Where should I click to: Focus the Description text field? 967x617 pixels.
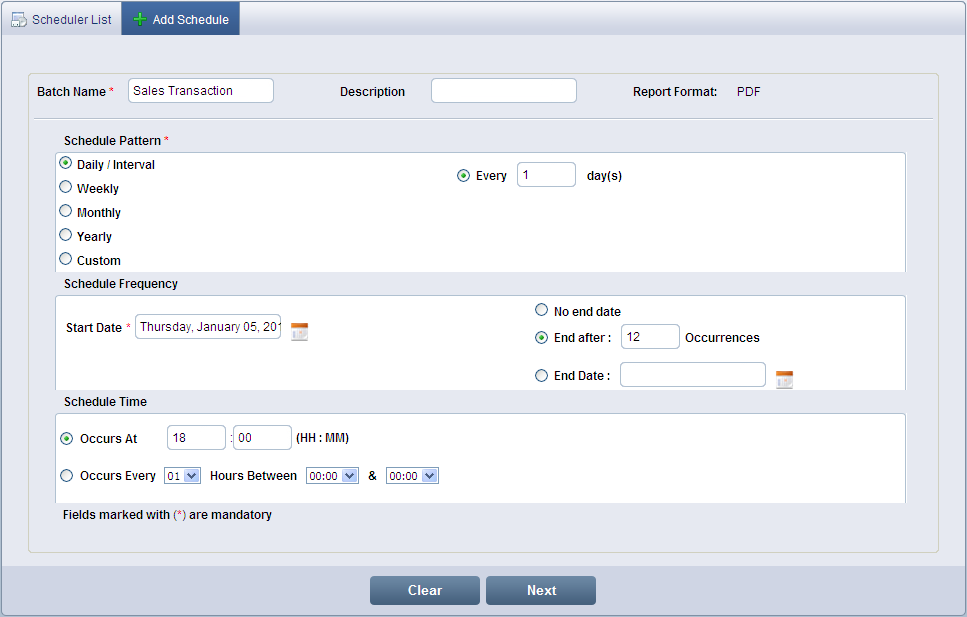[503, 91]
